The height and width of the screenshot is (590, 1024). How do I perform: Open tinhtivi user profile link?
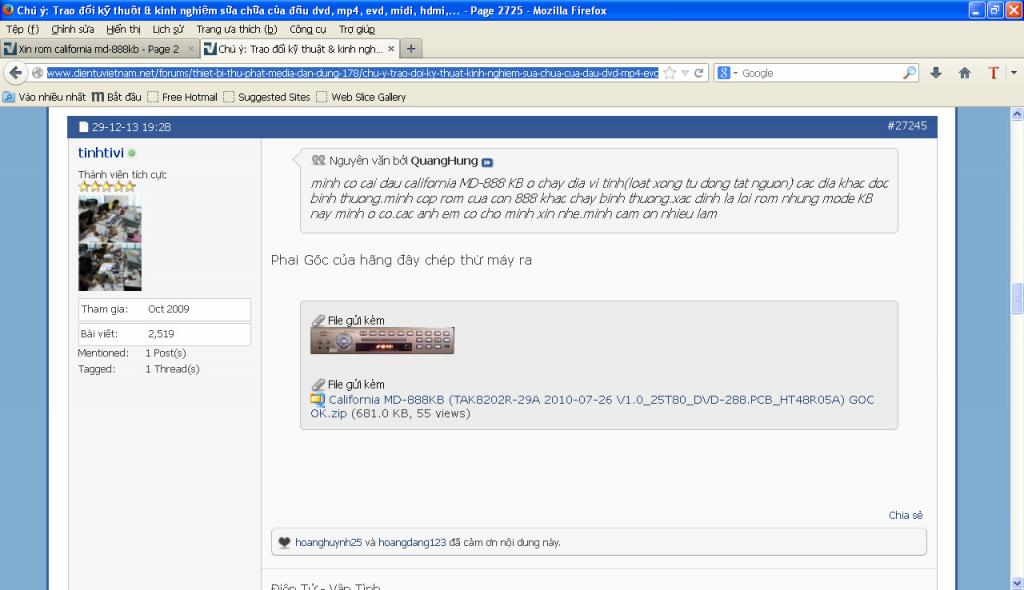tap(101, 152)
